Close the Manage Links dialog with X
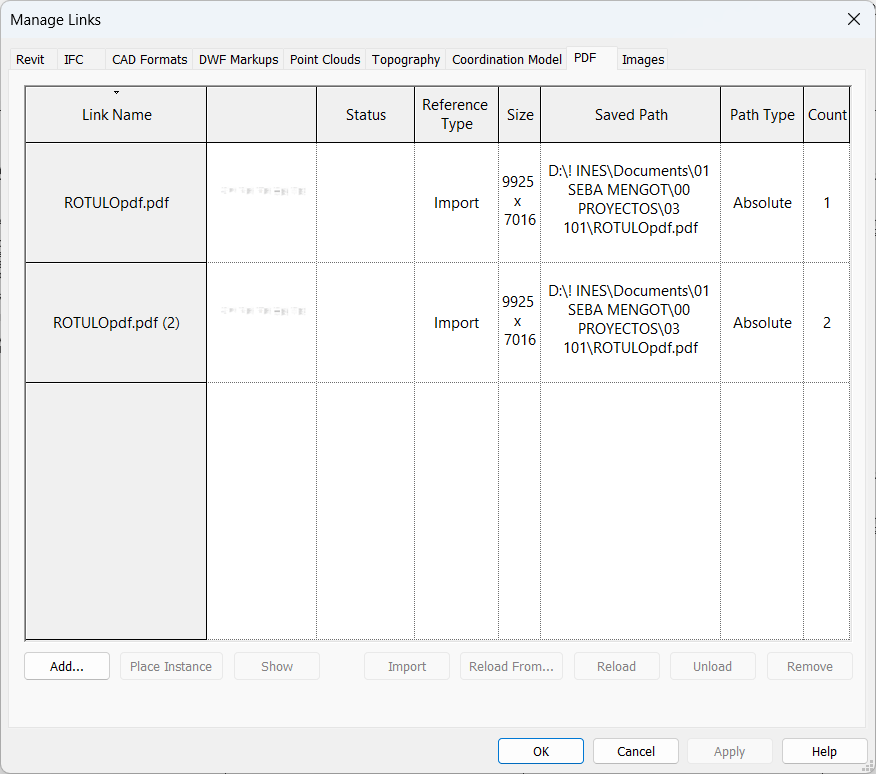Viewport: 876px width, 774px height. point(853,19)
